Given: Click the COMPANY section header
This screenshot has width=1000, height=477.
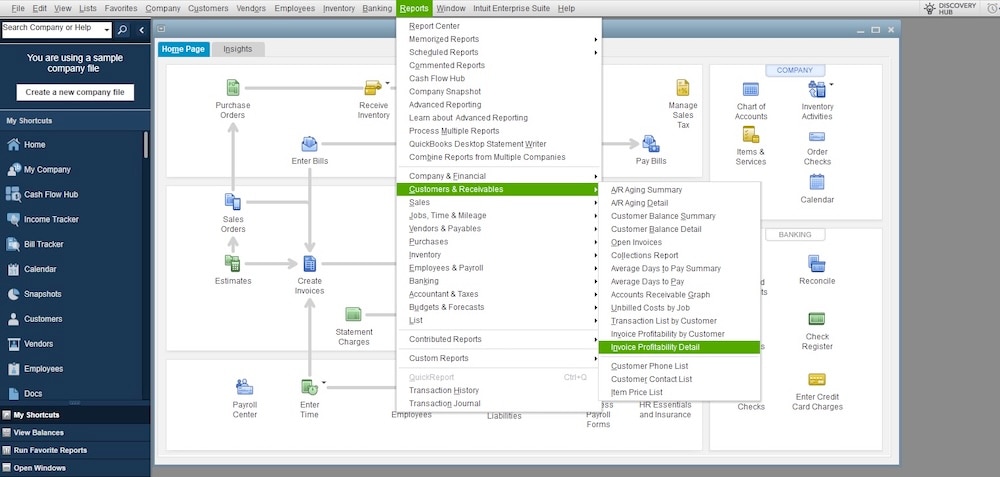Looking at the screenshot, I should (795, 70).
